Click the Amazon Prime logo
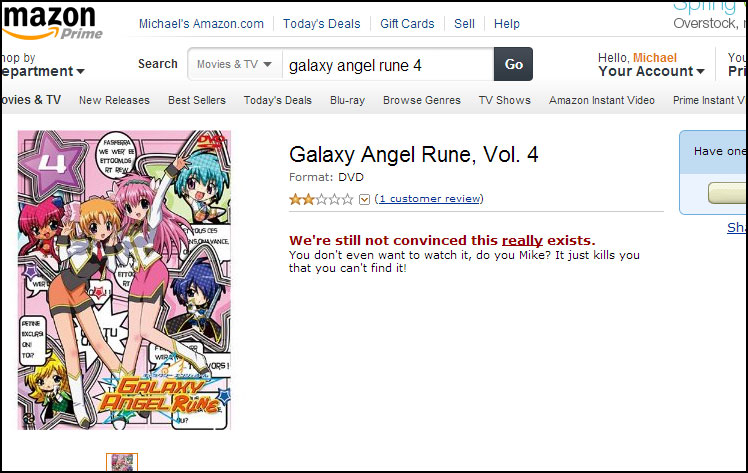The height and width of the screenshot is (473, 748). pyautogui.click(x=52, y=22)
